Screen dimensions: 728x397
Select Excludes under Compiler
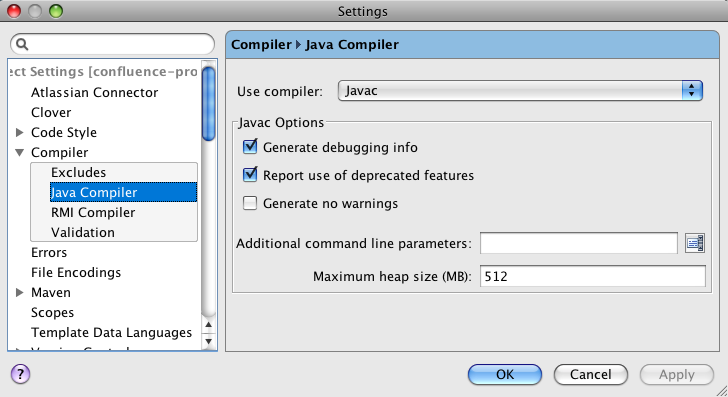tap(78, 172)
